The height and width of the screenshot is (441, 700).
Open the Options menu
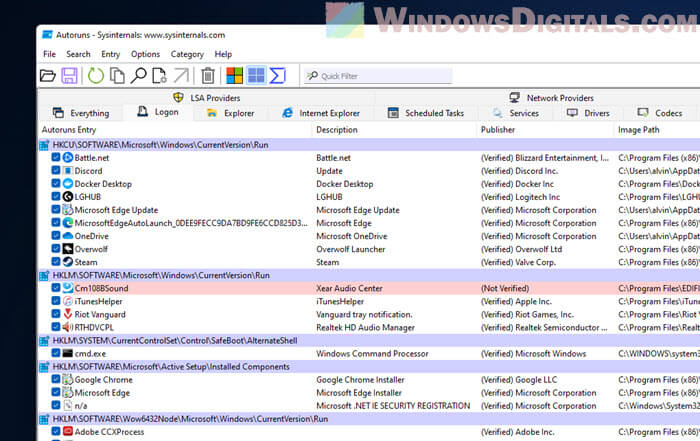(146, 54)
